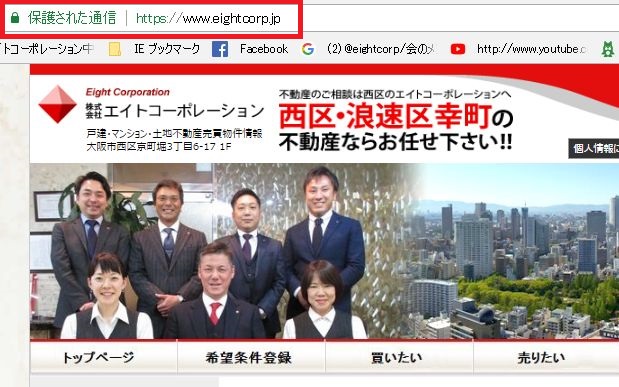Click the 保護された通信 security label

pos(72,18)
